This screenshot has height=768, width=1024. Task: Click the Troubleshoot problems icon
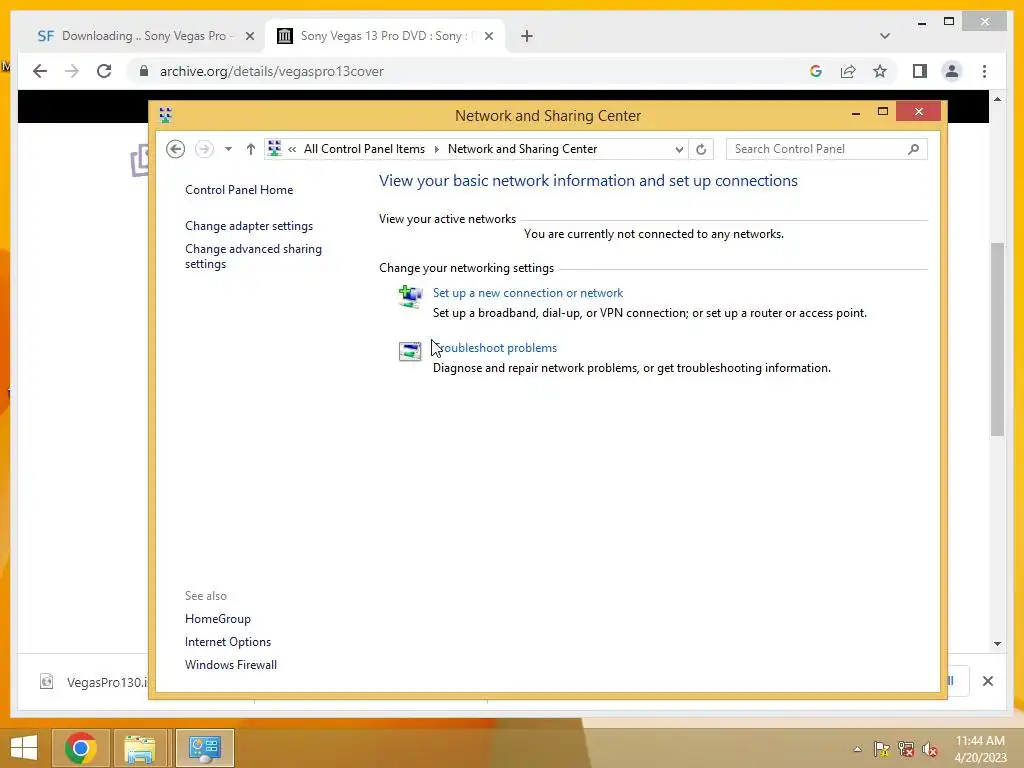pos(410,351)
